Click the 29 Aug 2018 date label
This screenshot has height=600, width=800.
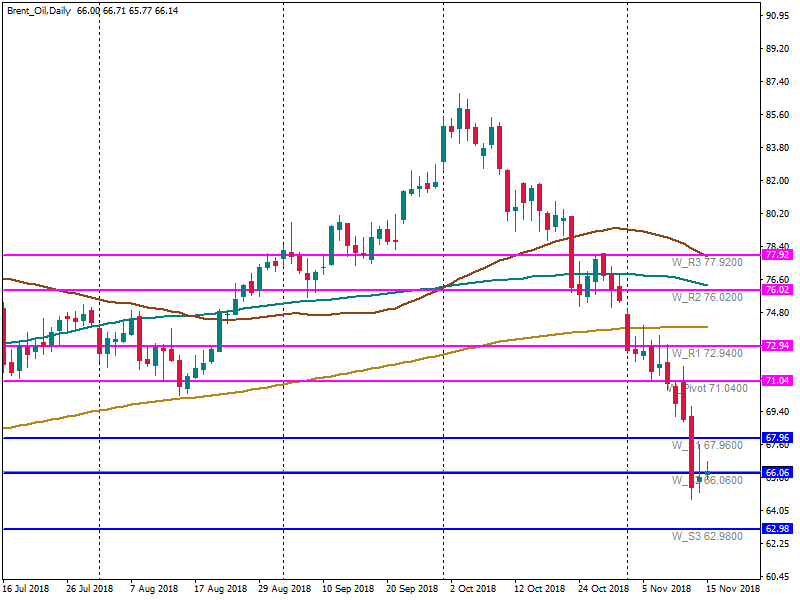284,590
